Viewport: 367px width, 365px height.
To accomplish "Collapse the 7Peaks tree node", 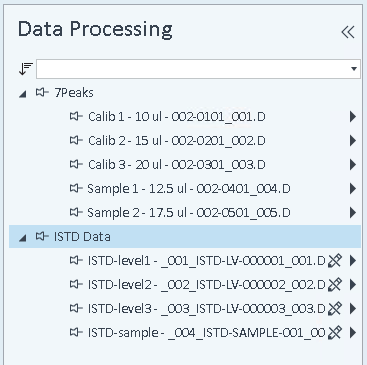I will [23, 94].
